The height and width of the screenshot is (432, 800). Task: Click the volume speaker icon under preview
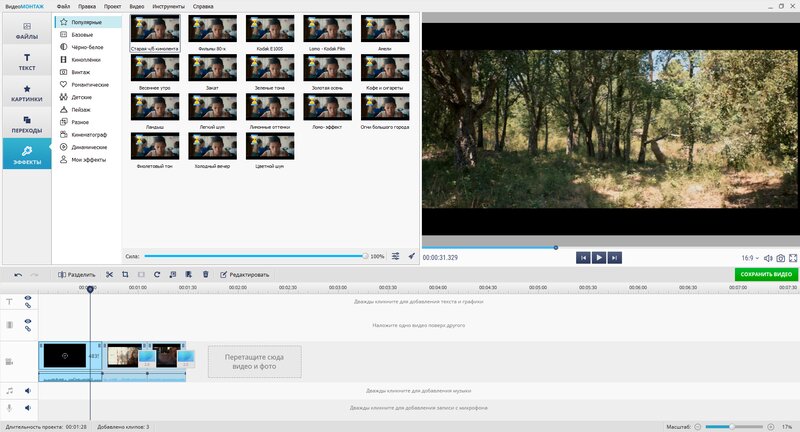click(x=768, y=258)
